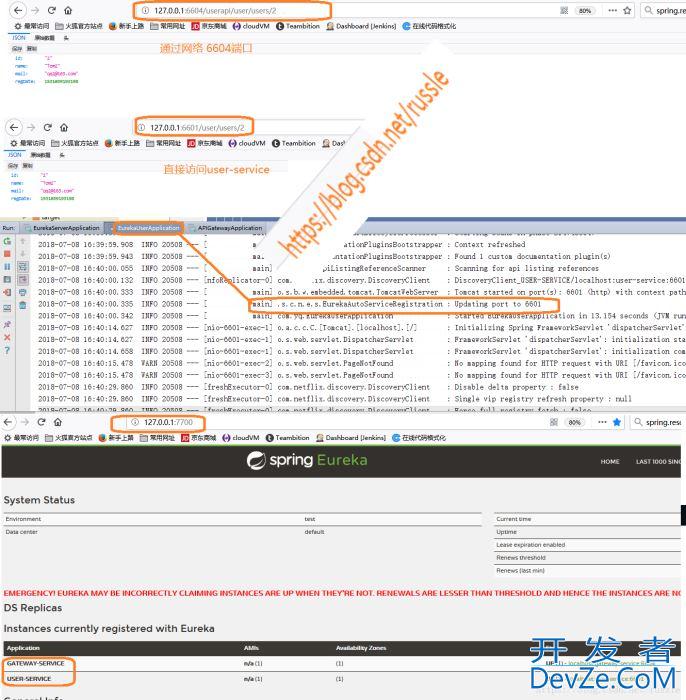Stop the running application with the red square
The image size is (686, 700).
coord(8,254)
